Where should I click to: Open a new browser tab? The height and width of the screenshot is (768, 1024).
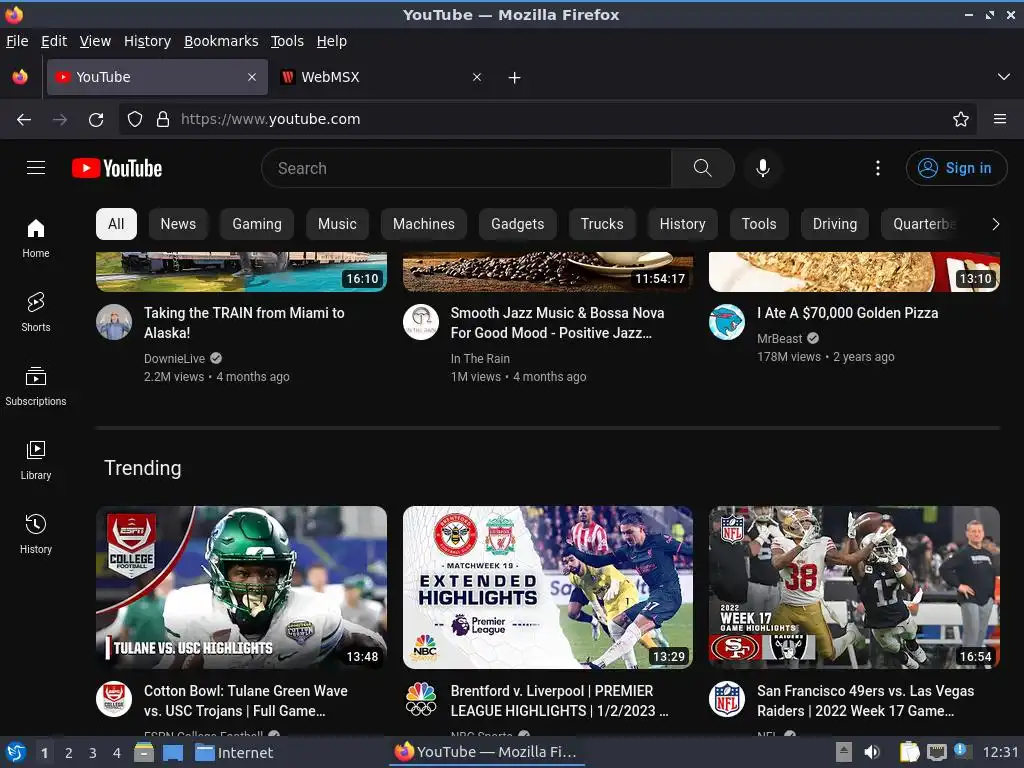click(x=515, y=78)
